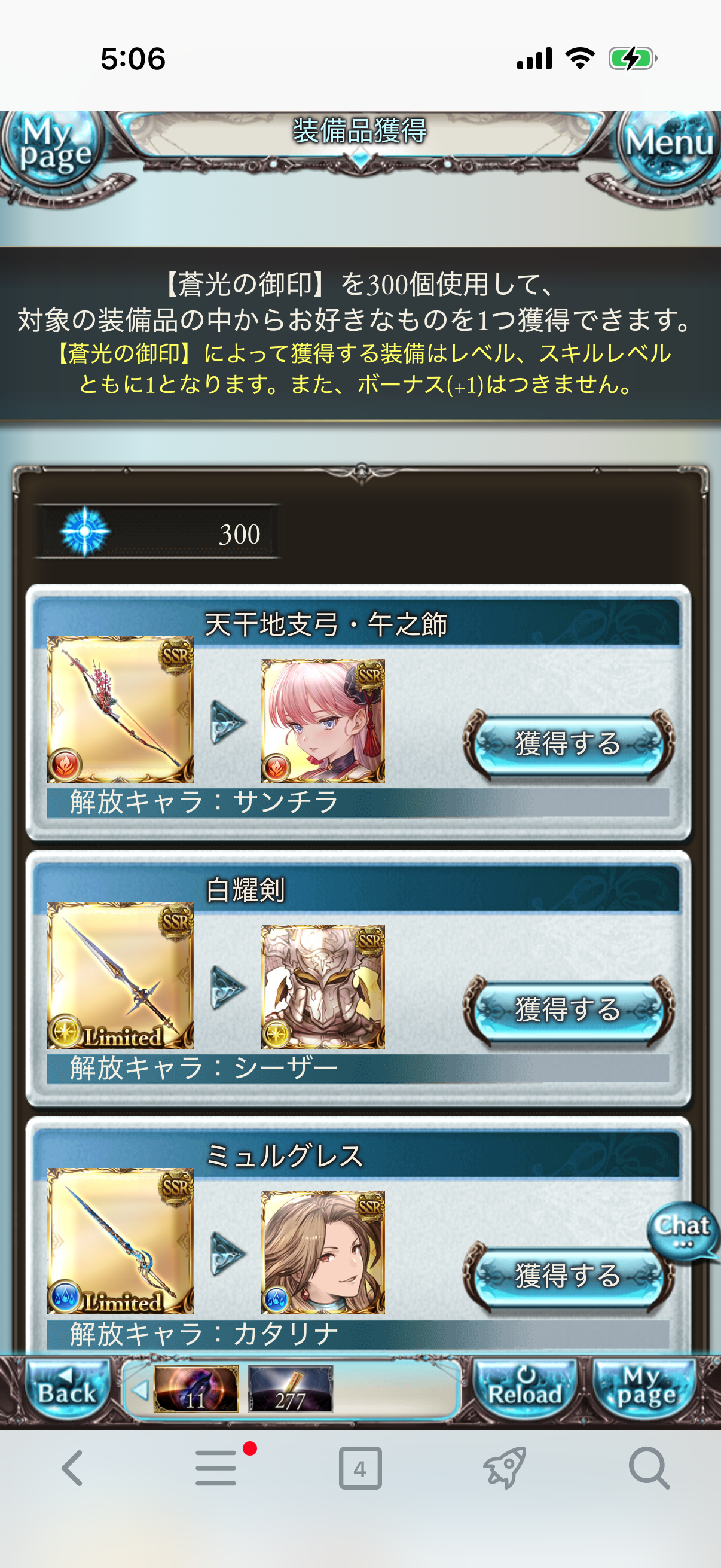Obtain 天干地支弓・午之飾 with 獲得する button

point(569,744)
